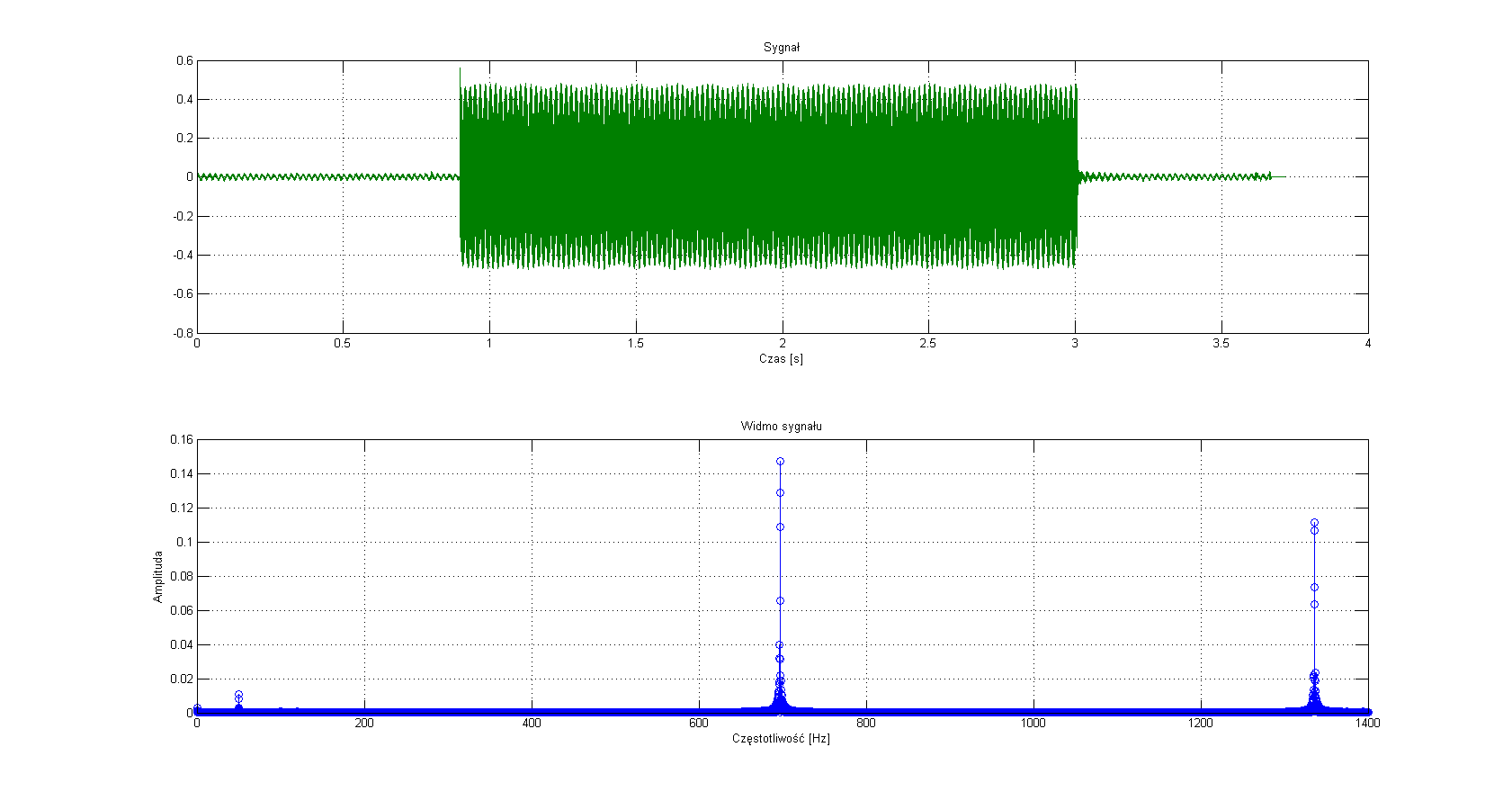Image resolution: width=1512 pixels, height=801 pixels.
Task: Click the "0.08" tick on amplitude axis
Action: (182, 576)
